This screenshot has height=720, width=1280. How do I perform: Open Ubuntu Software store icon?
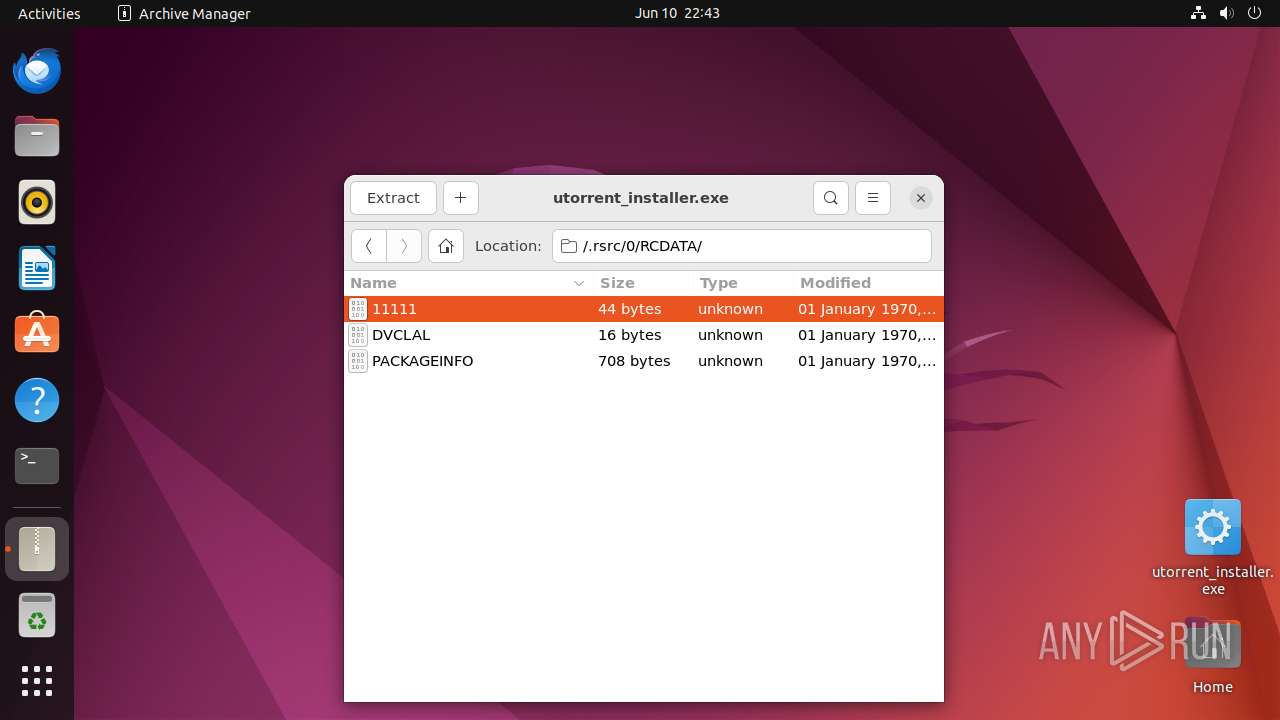37,334
